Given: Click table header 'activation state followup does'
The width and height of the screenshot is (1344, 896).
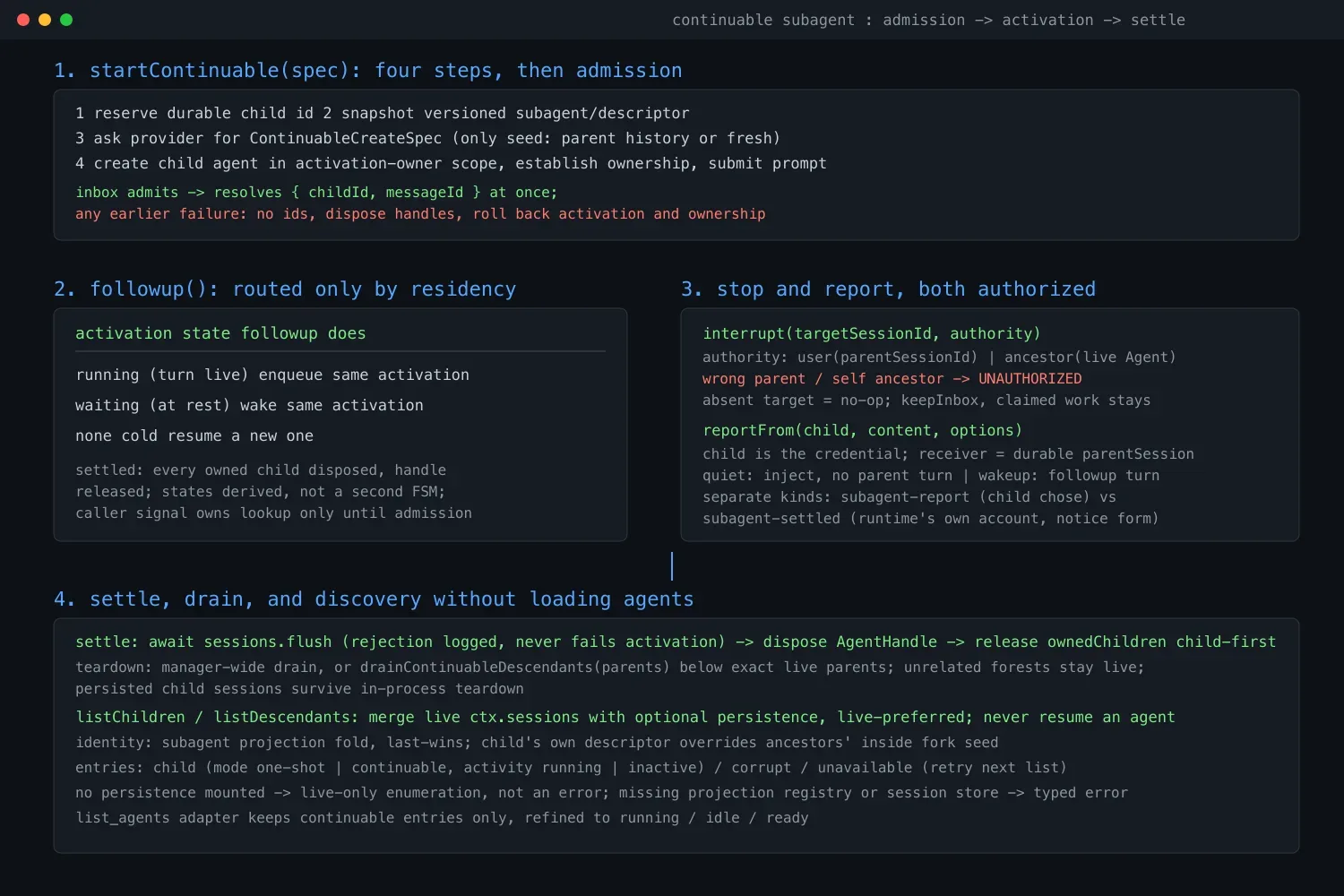Looking at the screenshot, I should [x=220, y=333].
